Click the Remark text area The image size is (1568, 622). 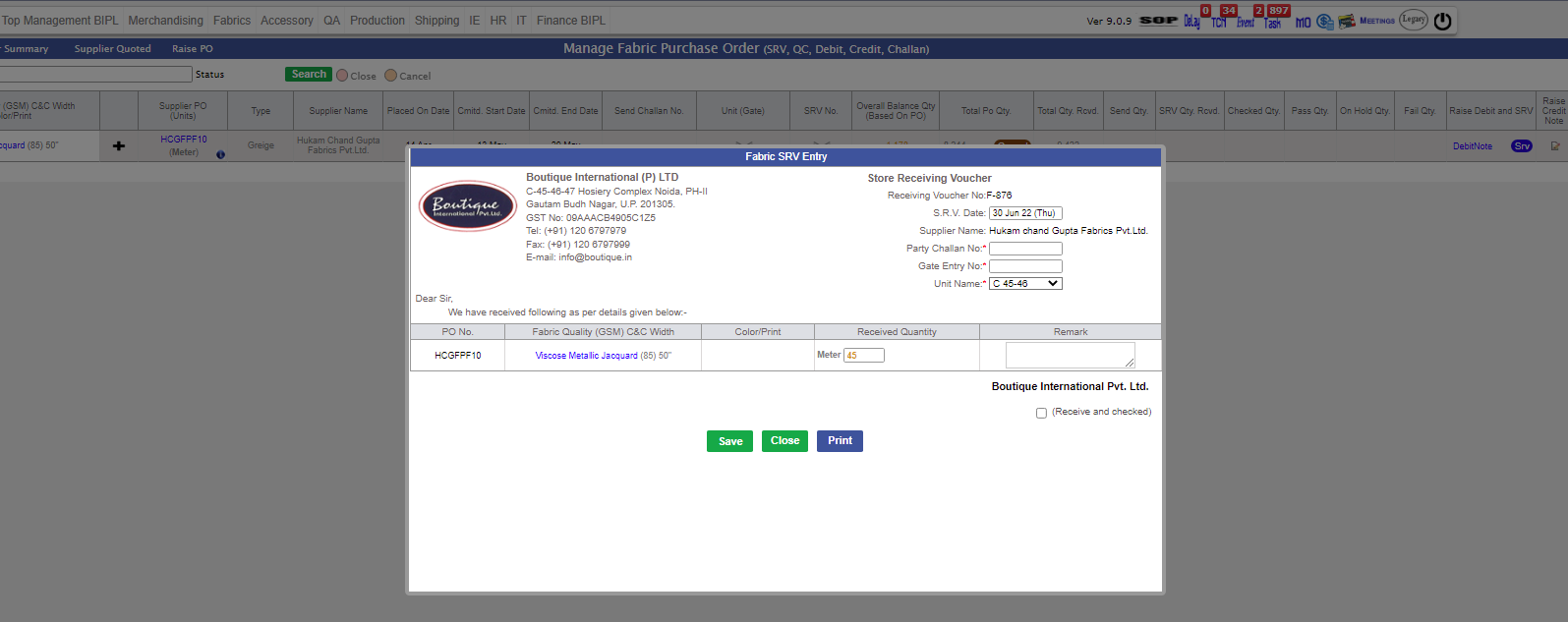tap(1070, 355)
